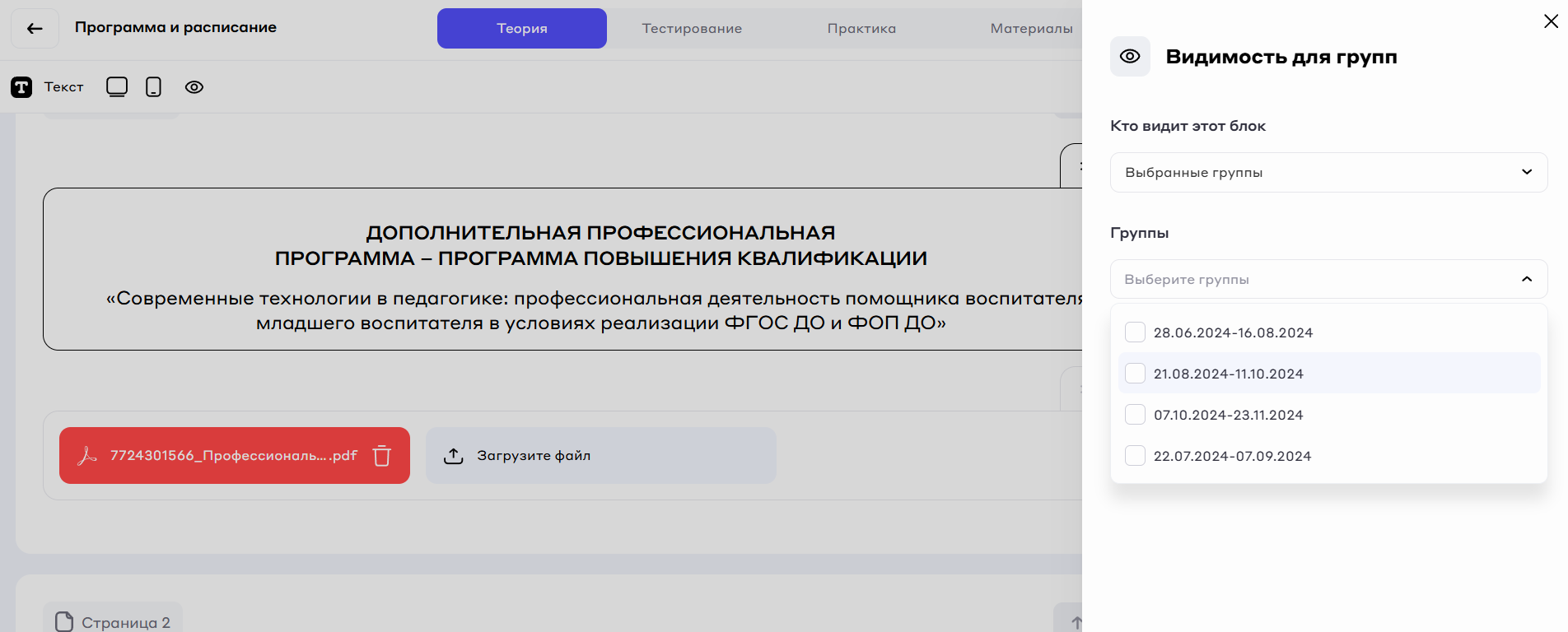Go to the Практика tab
Image resolution: width=1568 pixels, height=632 pixels.
[861, 29]
